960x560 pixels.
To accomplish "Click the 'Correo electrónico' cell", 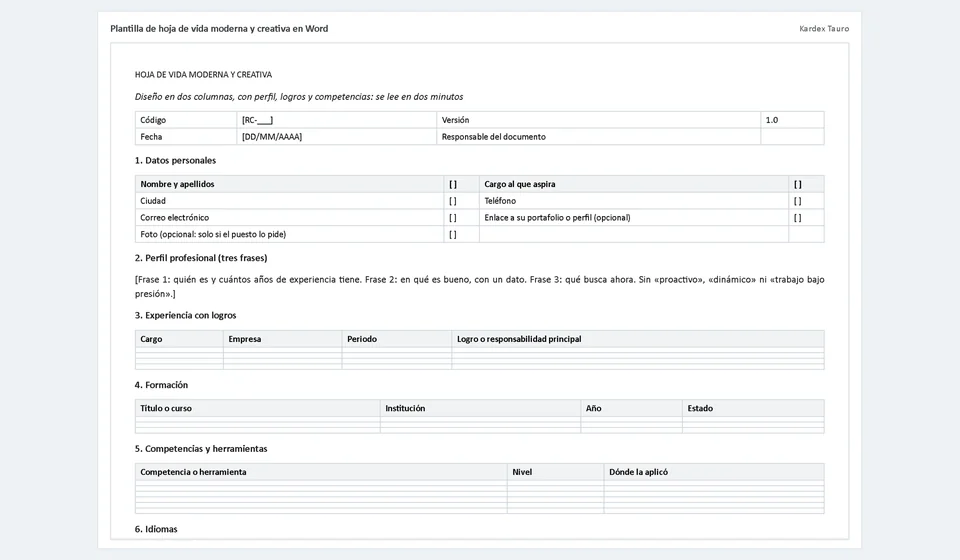I will pyautogui.click(x=290, y=217).
